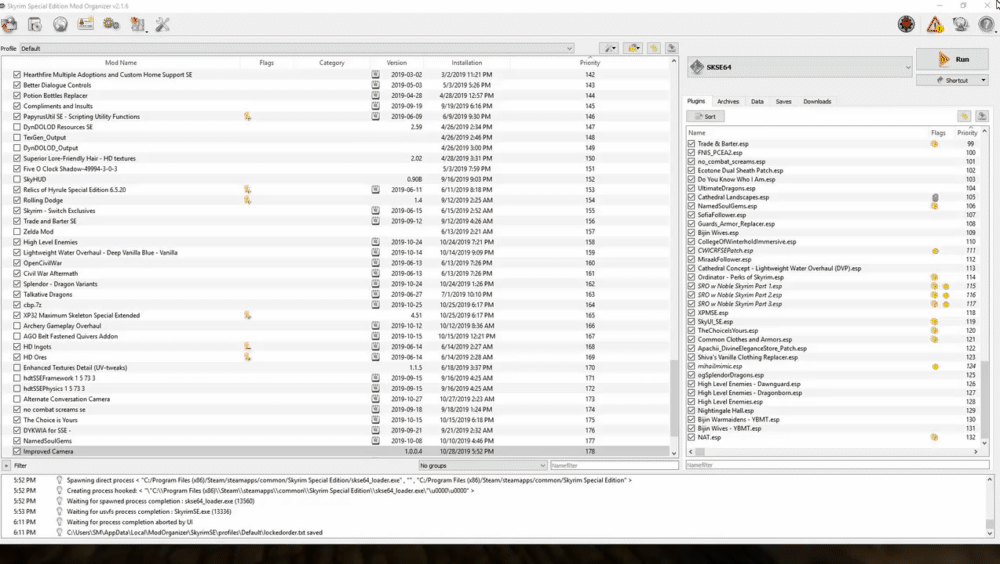Open the Profile Default dropdown

297,48
